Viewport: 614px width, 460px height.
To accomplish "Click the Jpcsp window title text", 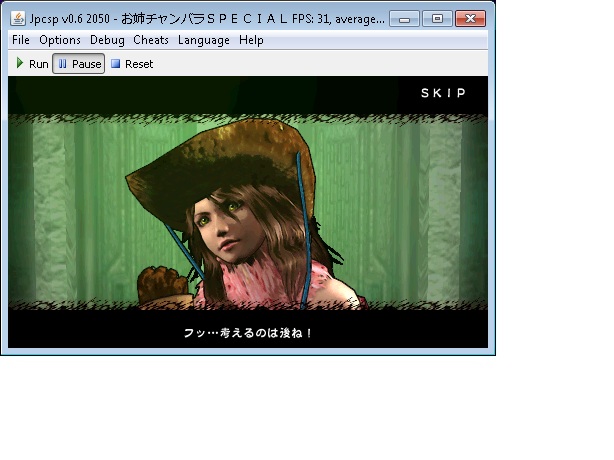I will [x=207, y=19].
